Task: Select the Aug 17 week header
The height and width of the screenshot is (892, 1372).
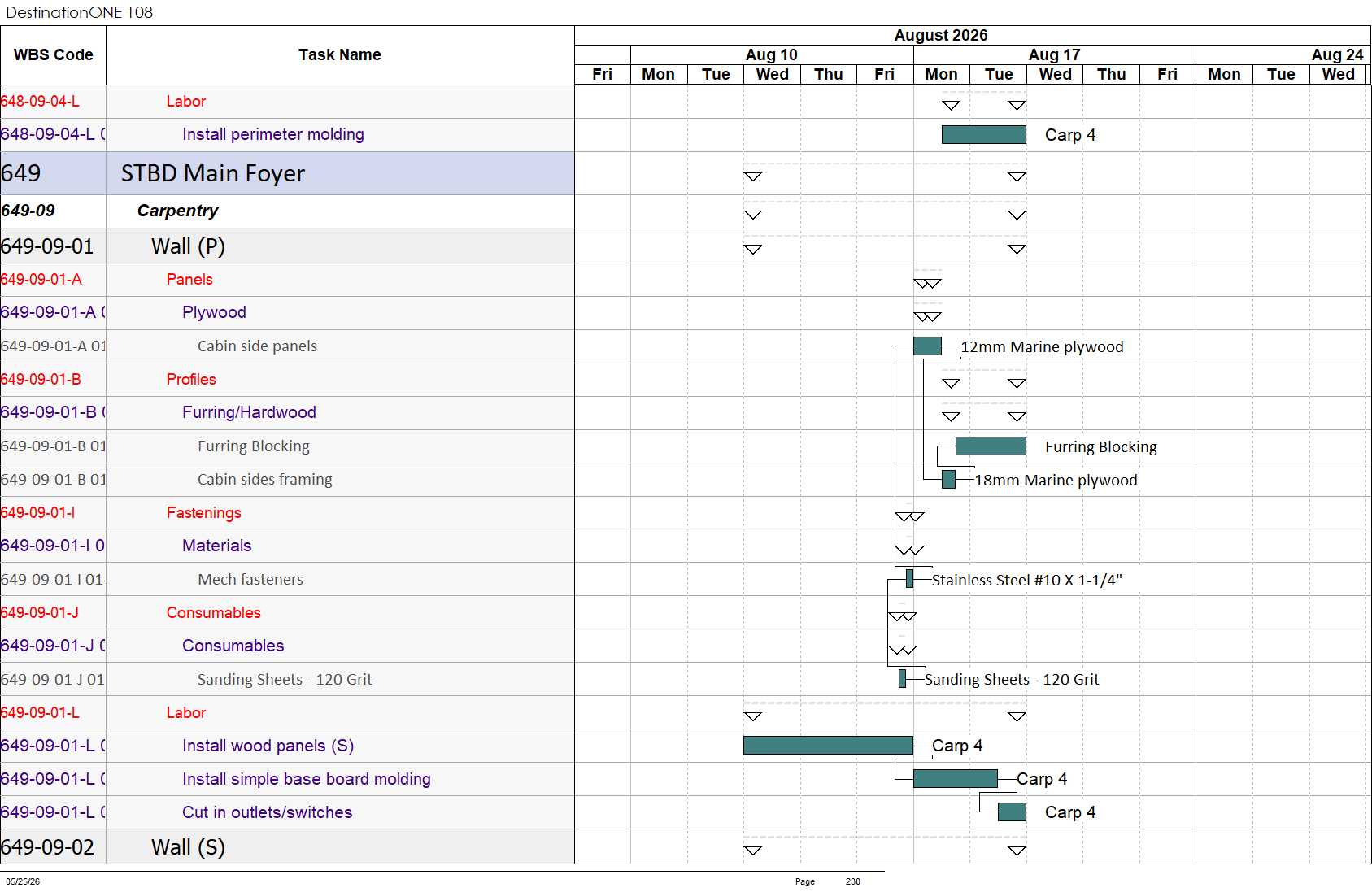Action: click(1054, 54)
